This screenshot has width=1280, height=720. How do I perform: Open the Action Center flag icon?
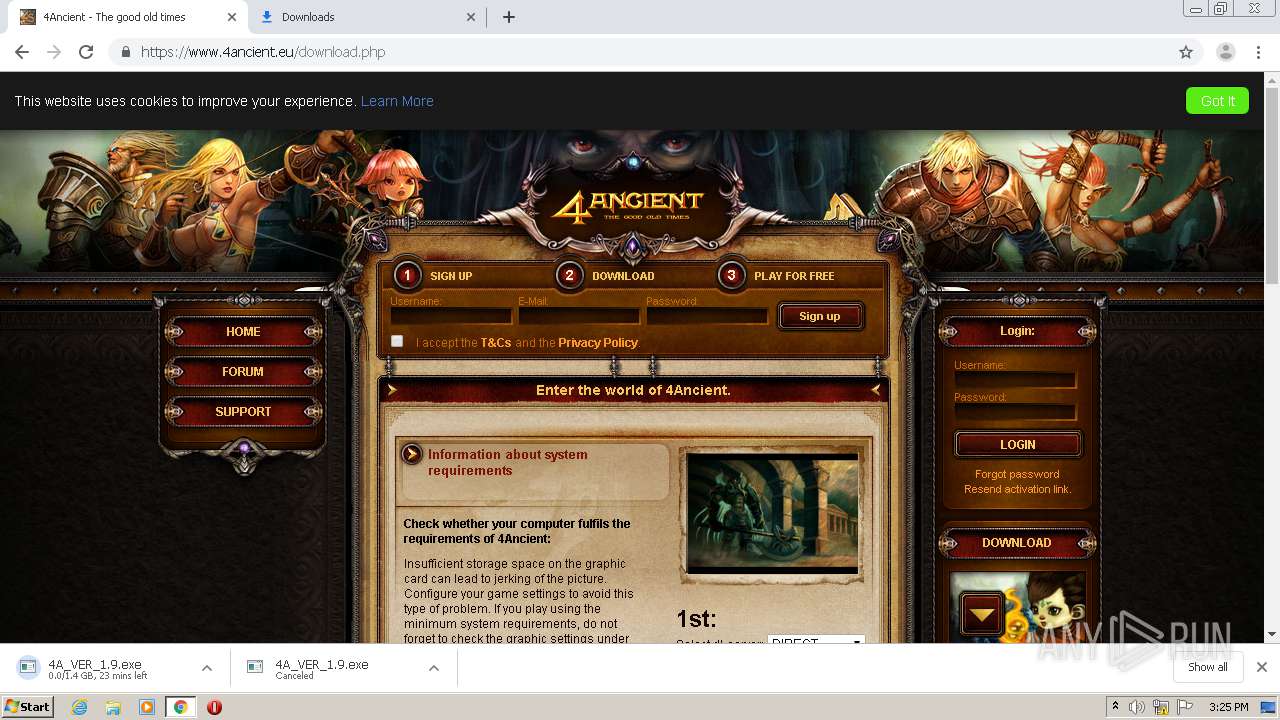[x=1184, y=707]
